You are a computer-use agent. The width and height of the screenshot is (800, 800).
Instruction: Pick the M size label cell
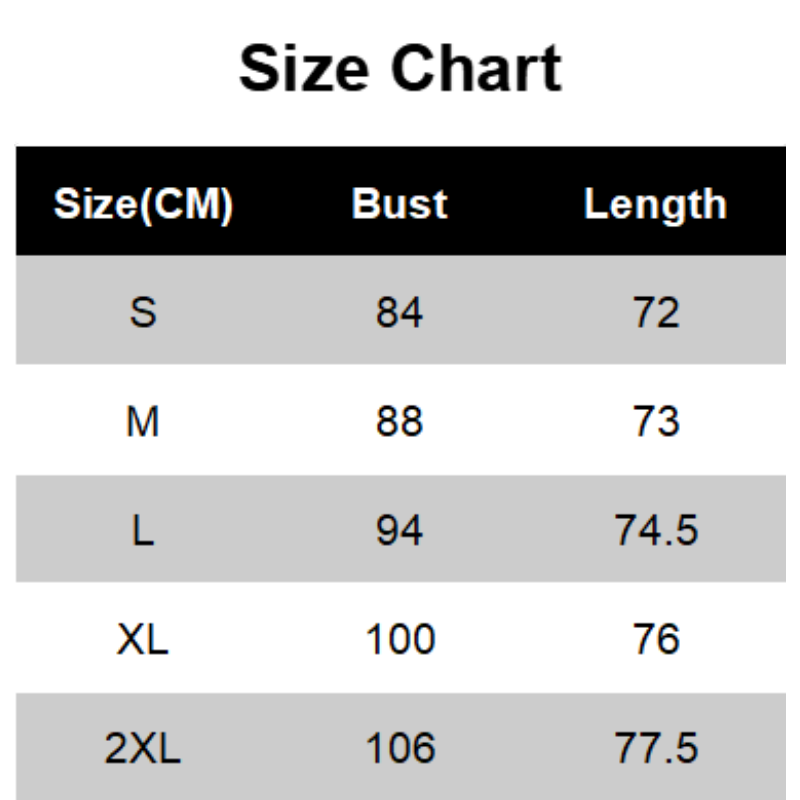pyautogui.click(x=143, y=422)
